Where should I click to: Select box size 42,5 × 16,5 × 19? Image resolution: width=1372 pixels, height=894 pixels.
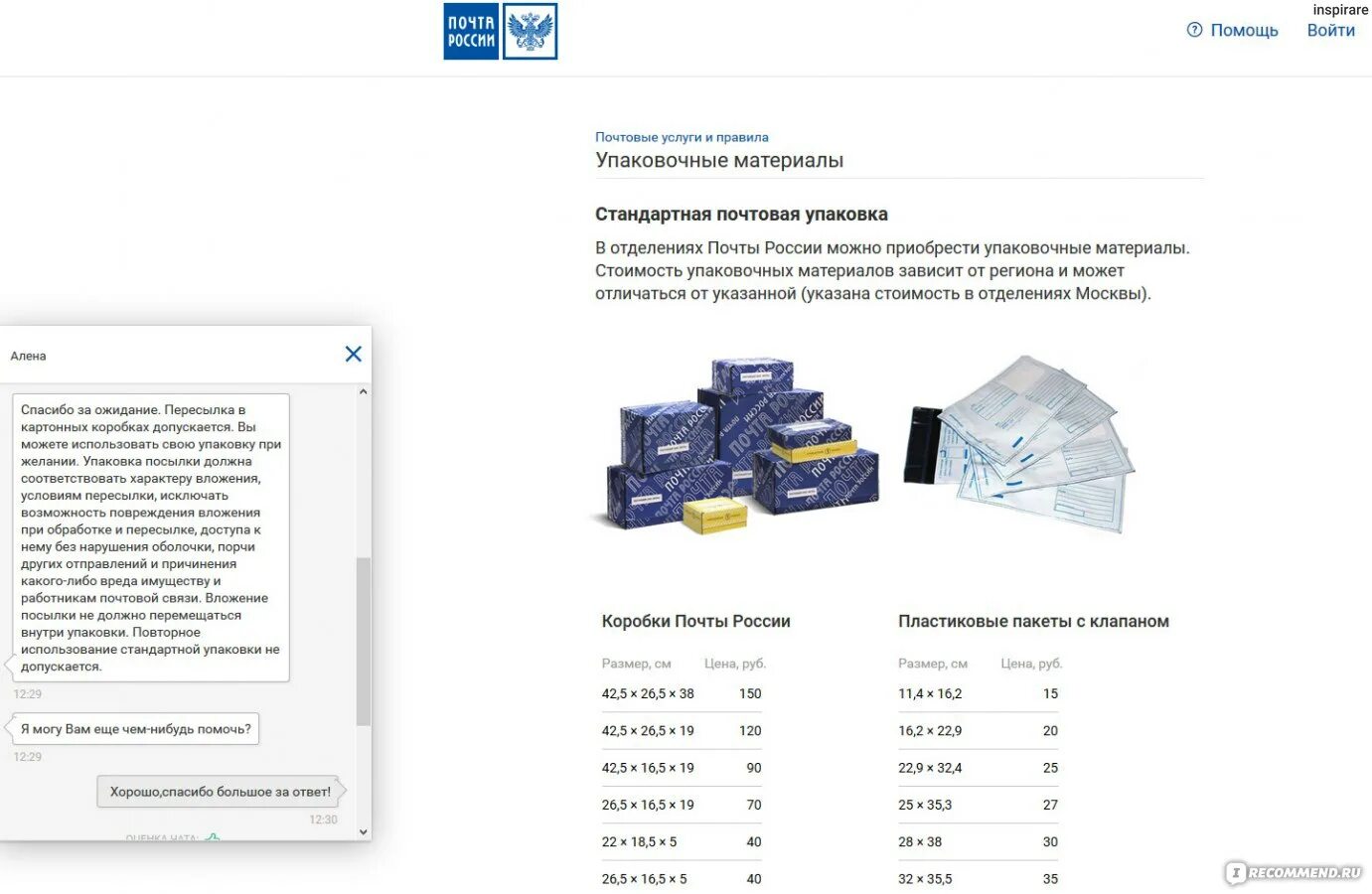click(x=648, y=768)
